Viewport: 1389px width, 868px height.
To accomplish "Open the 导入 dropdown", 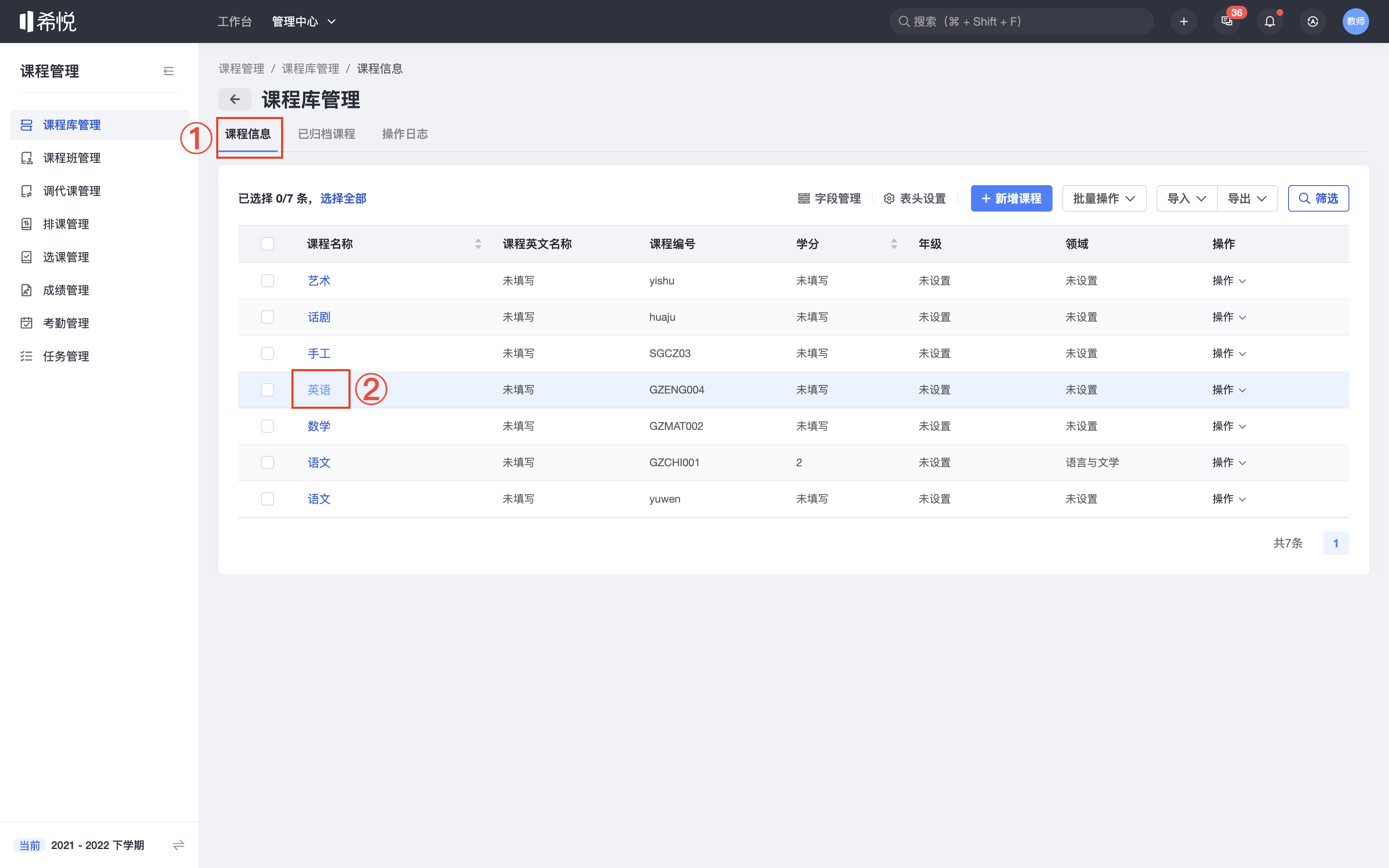I will (1186, 199).
